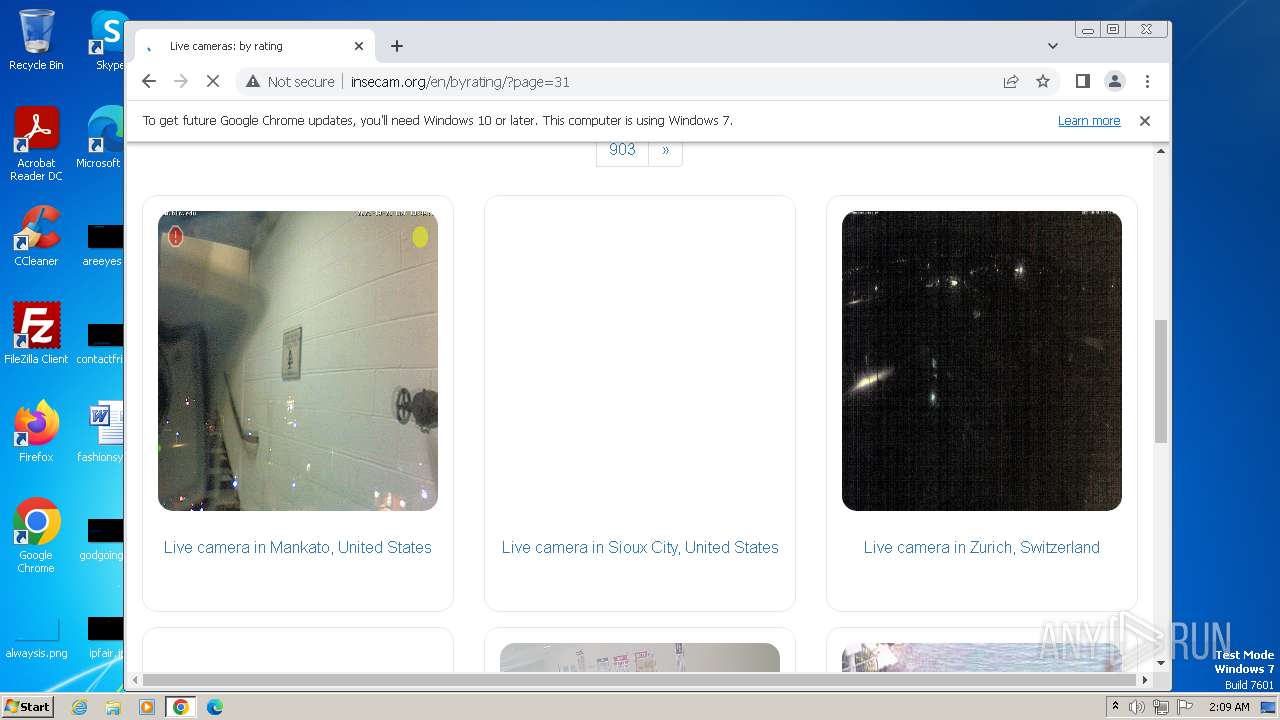Click the address bar URL
The image size is (1280, 720).
[460, 82]
